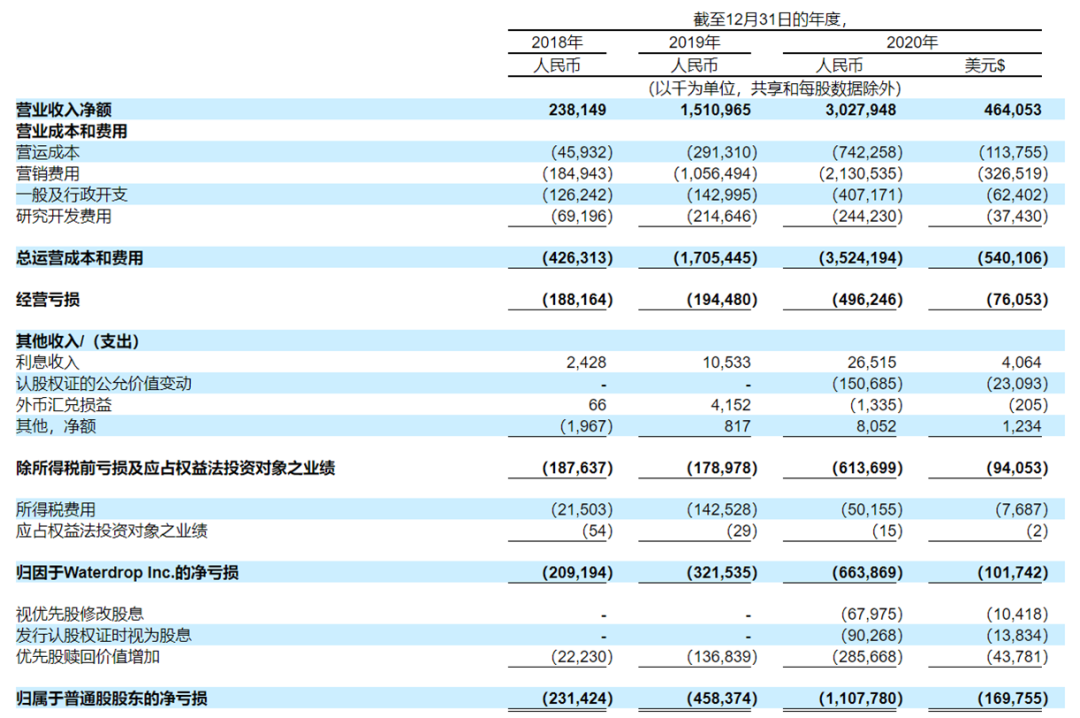1080x718 pixels.
Task: Select the 研究开发费用 row label
Action: coord(63,216)
